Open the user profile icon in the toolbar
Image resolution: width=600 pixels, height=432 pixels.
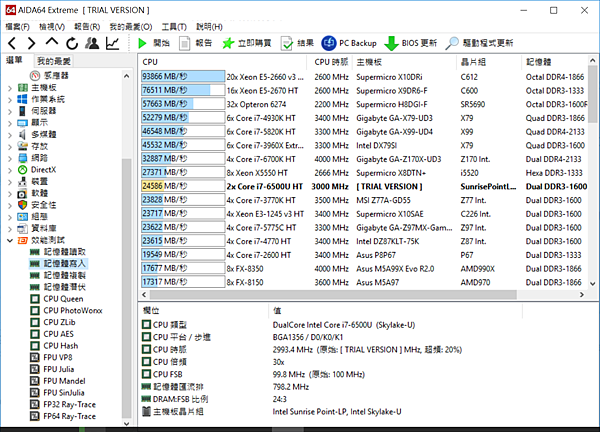click(92, 43)
